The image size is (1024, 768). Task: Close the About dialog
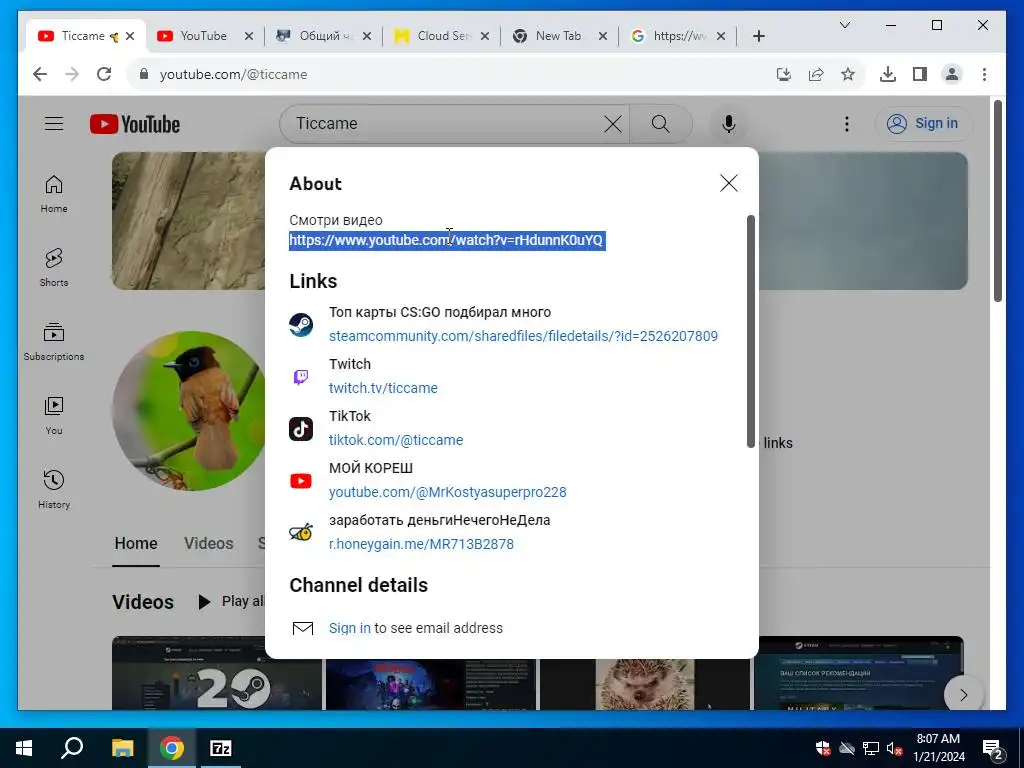click(x=729, y=183)
